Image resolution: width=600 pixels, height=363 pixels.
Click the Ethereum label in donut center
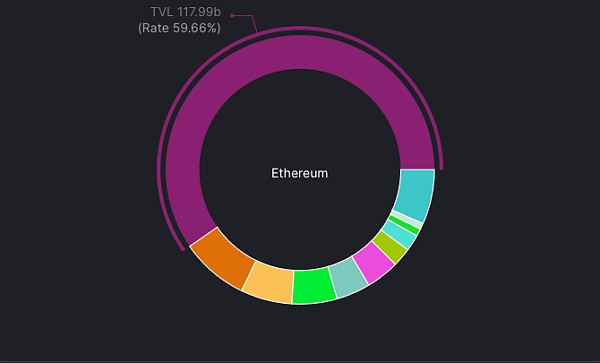tap(300, 173)
